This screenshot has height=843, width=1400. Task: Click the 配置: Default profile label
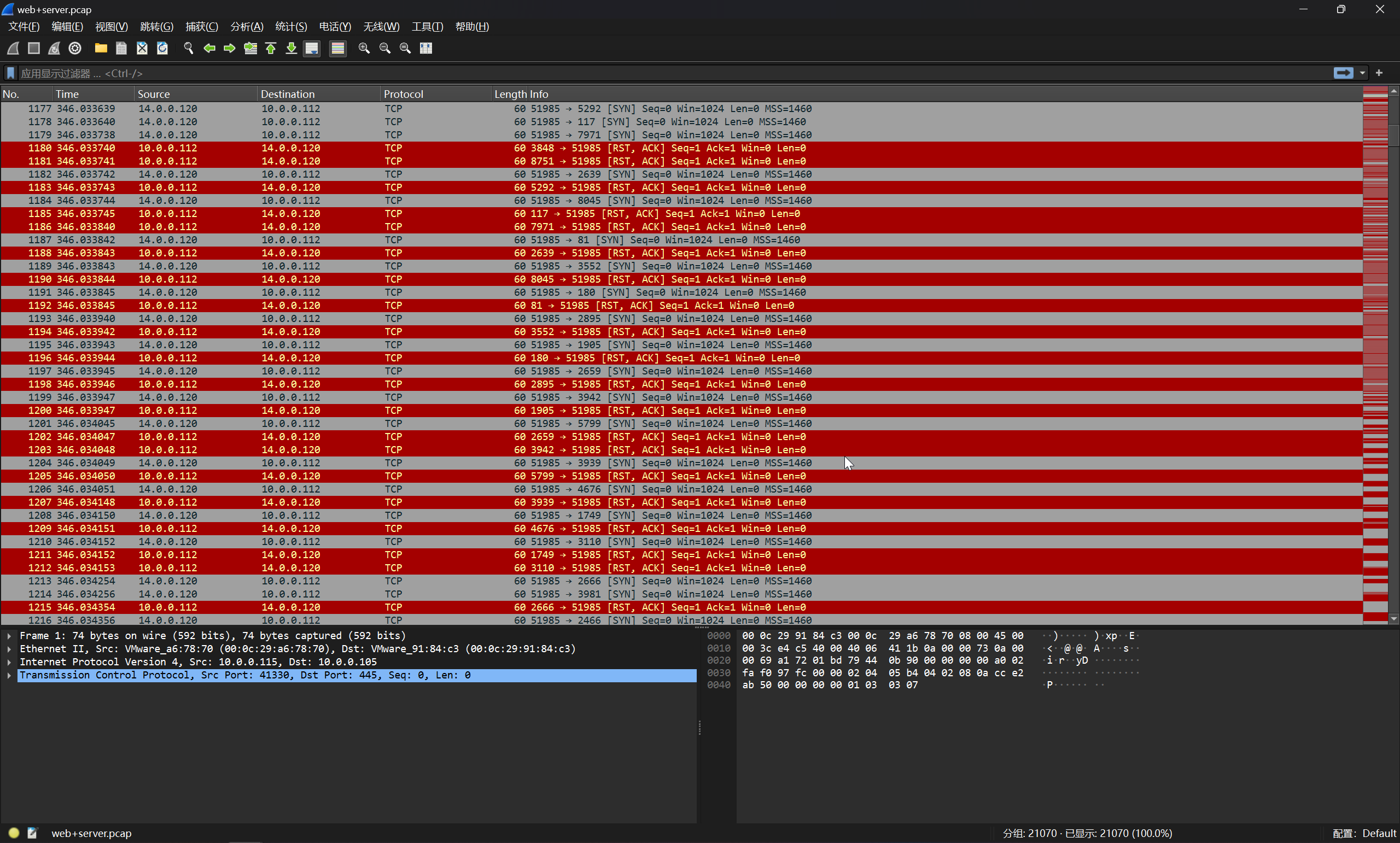click(1364, 833)
